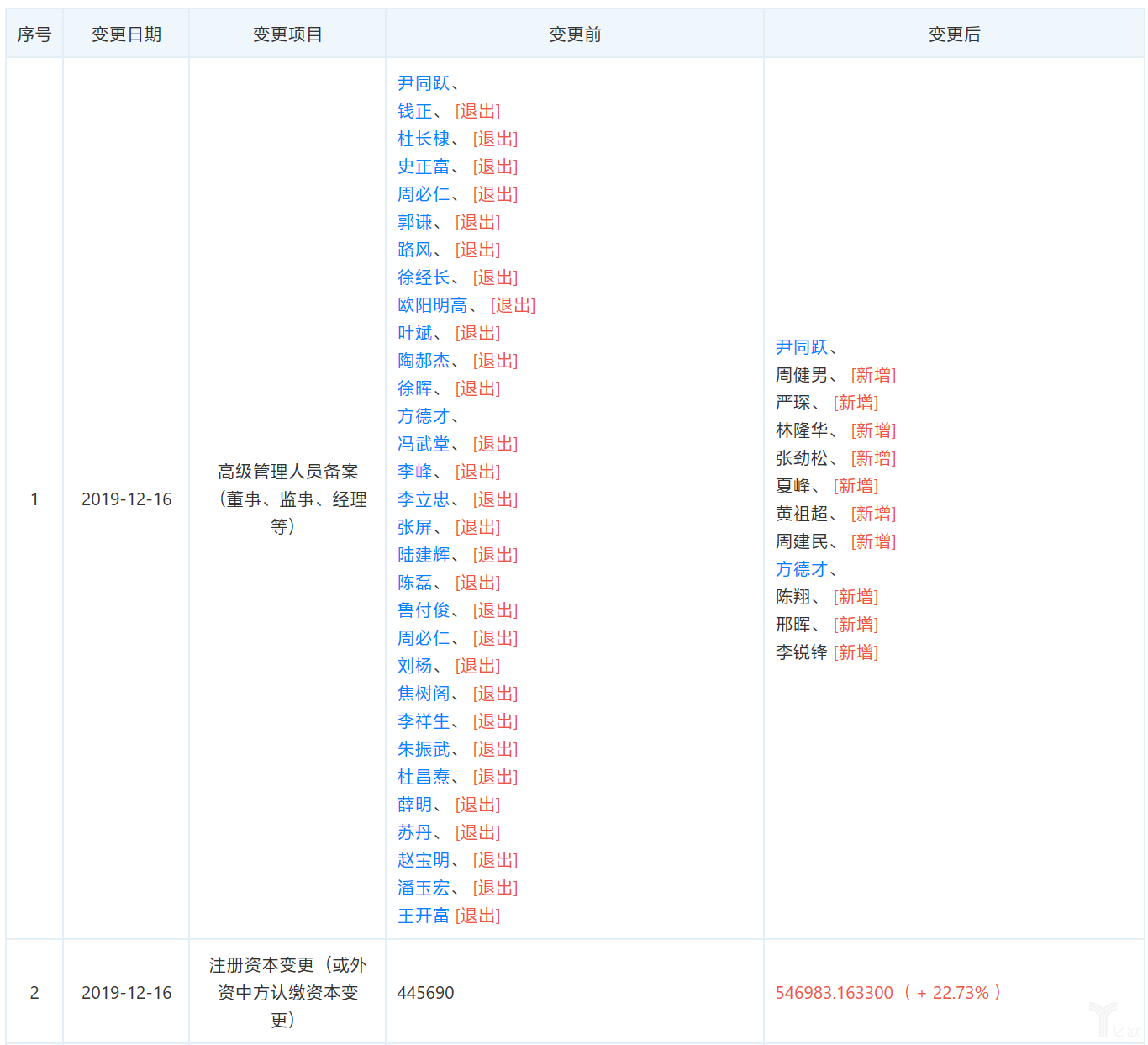1148x1045 pixels.
Task: Open the 焦树阁 name link
Action: (x=424, y=694)
